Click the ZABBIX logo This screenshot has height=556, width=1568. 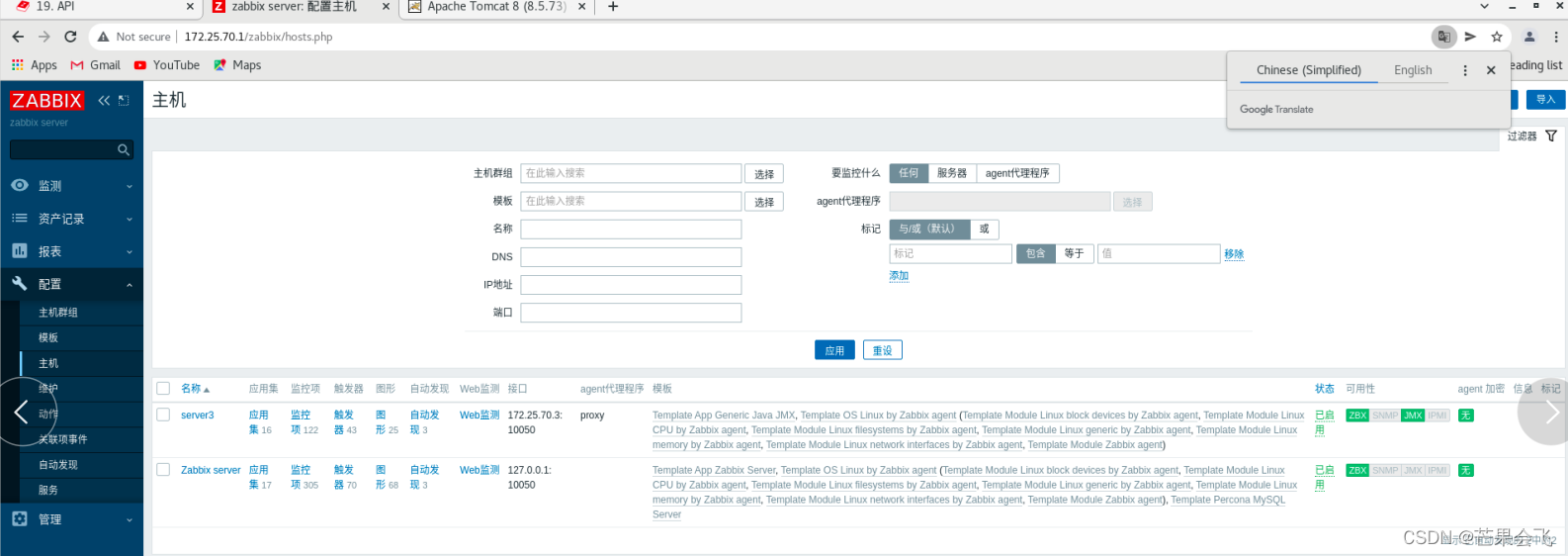46,101
